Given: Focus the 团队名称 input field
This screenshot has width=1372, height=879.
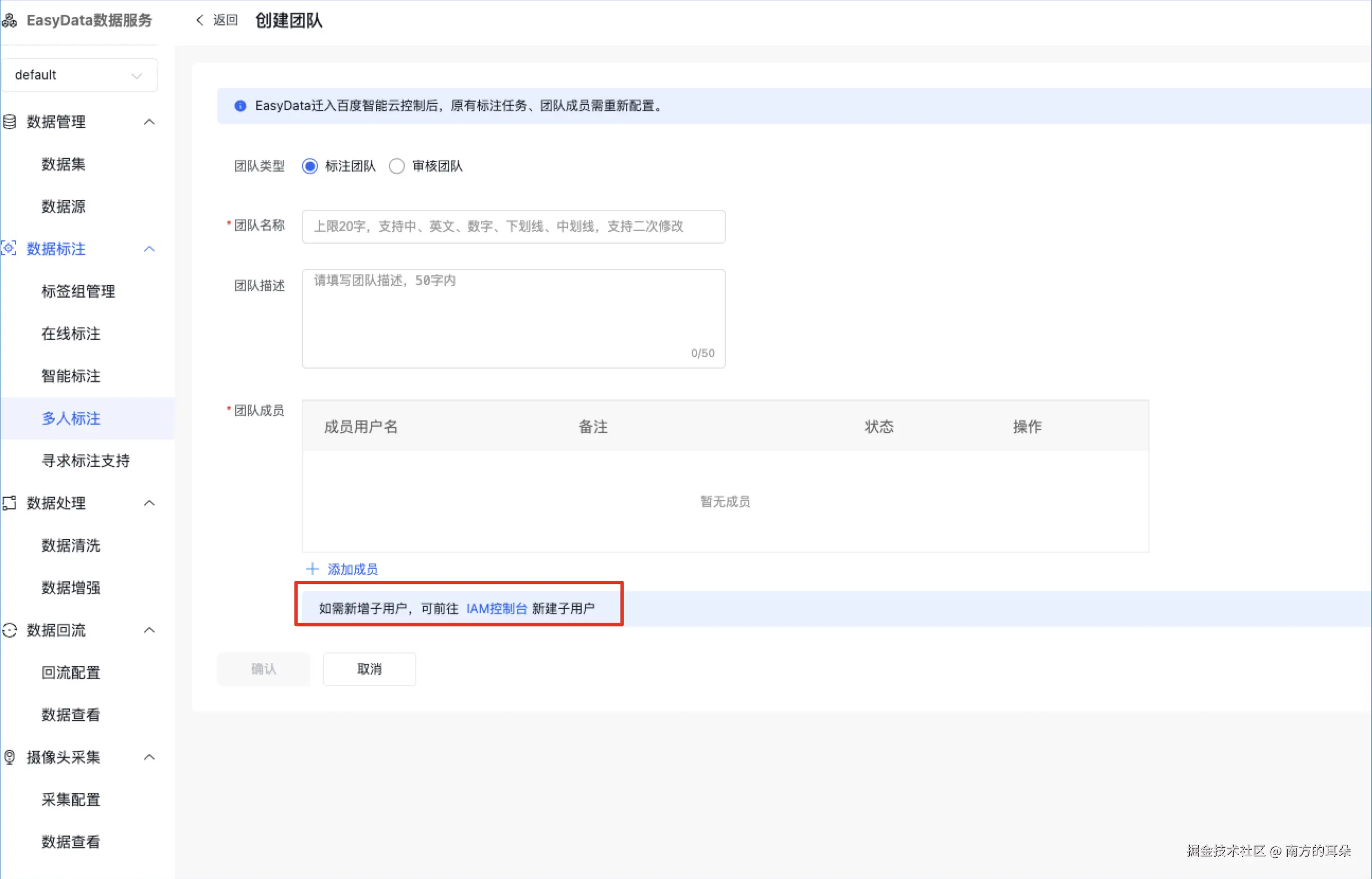Looking at the screenshot, I should [x=513, y=227].
